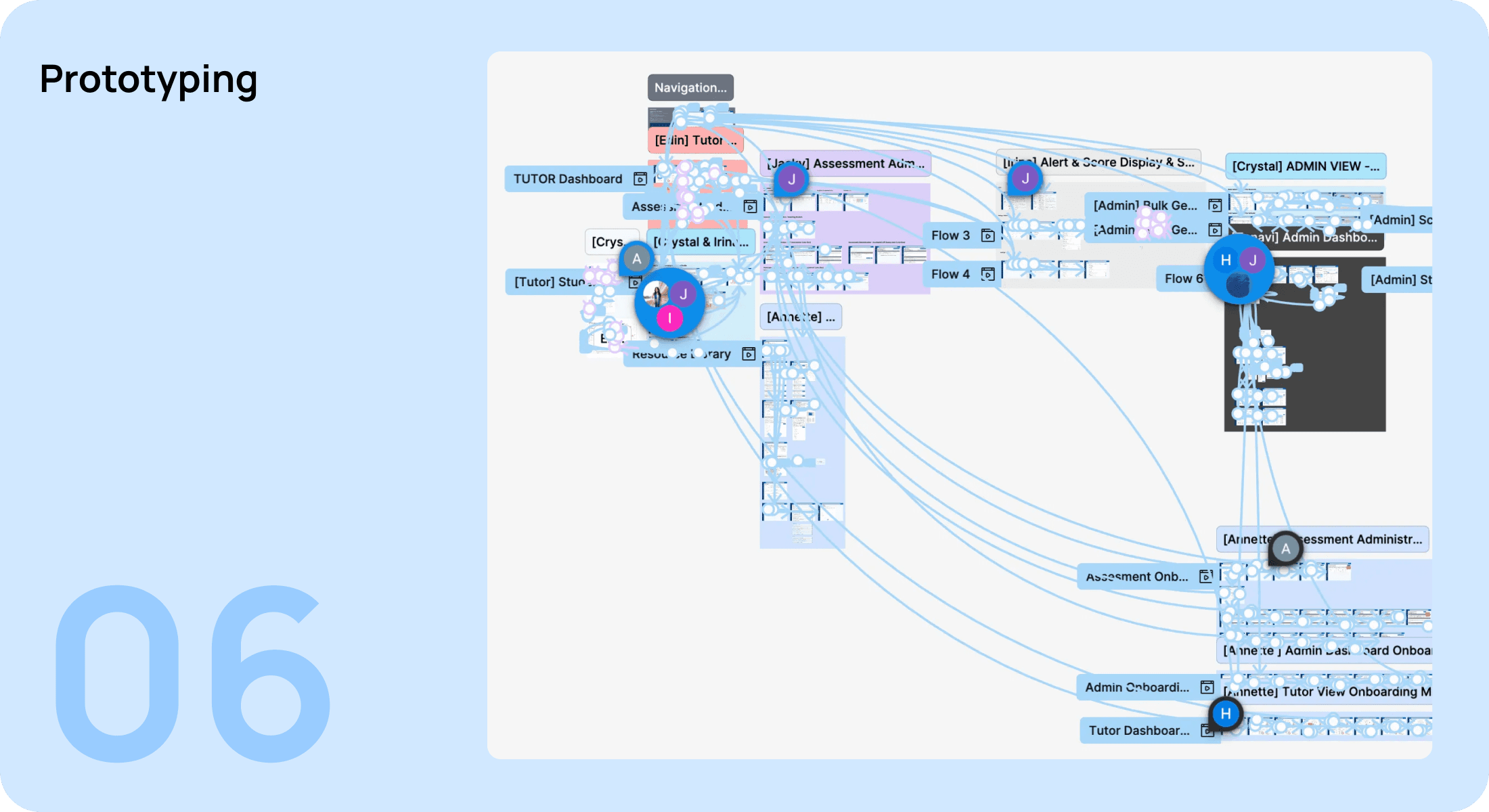Click the play icon on [Admin] Bulk Ge...
The height and width of the screenshot is (812, 1489).
tap(1215, 205)
